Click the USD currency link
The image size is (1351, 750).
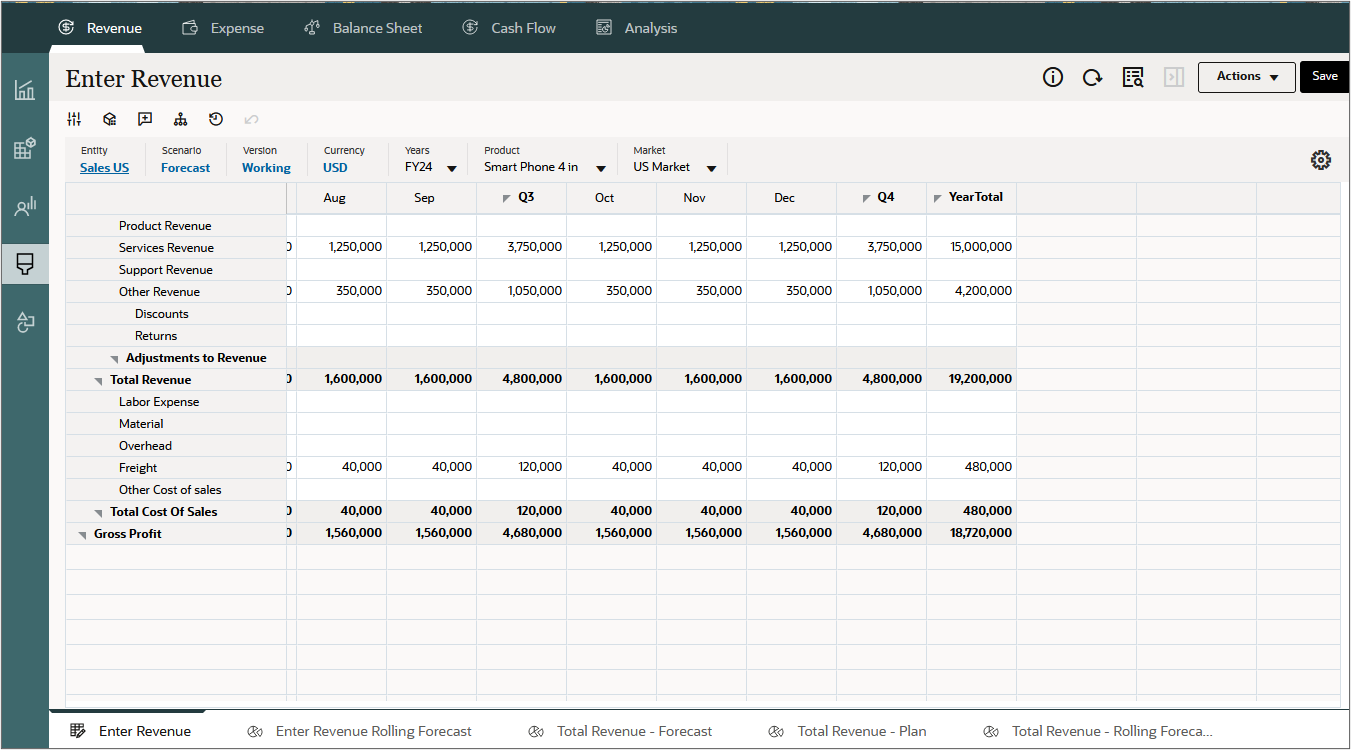coord(335,168)
